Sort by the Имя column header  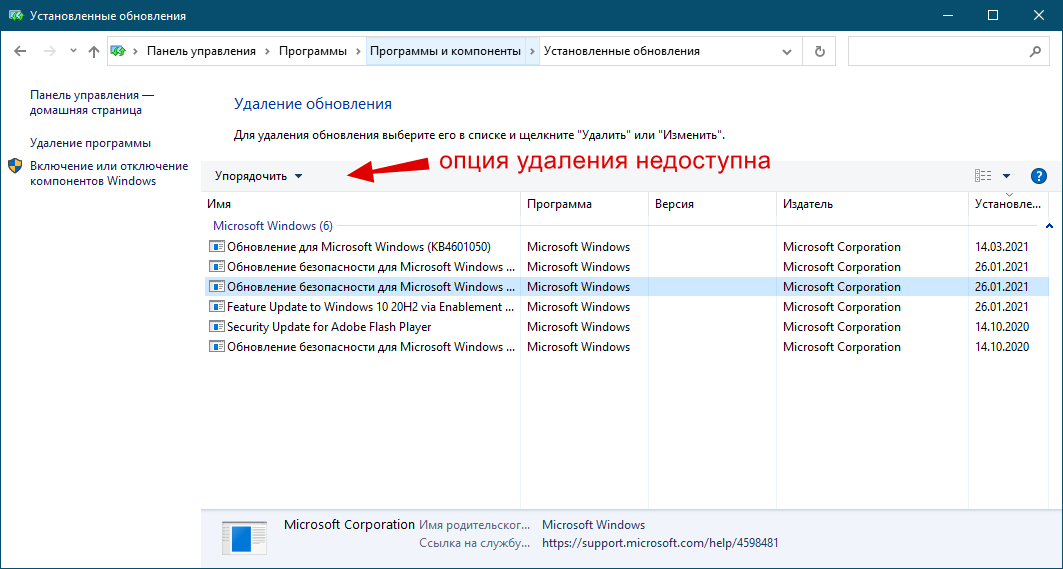point(363,204)
